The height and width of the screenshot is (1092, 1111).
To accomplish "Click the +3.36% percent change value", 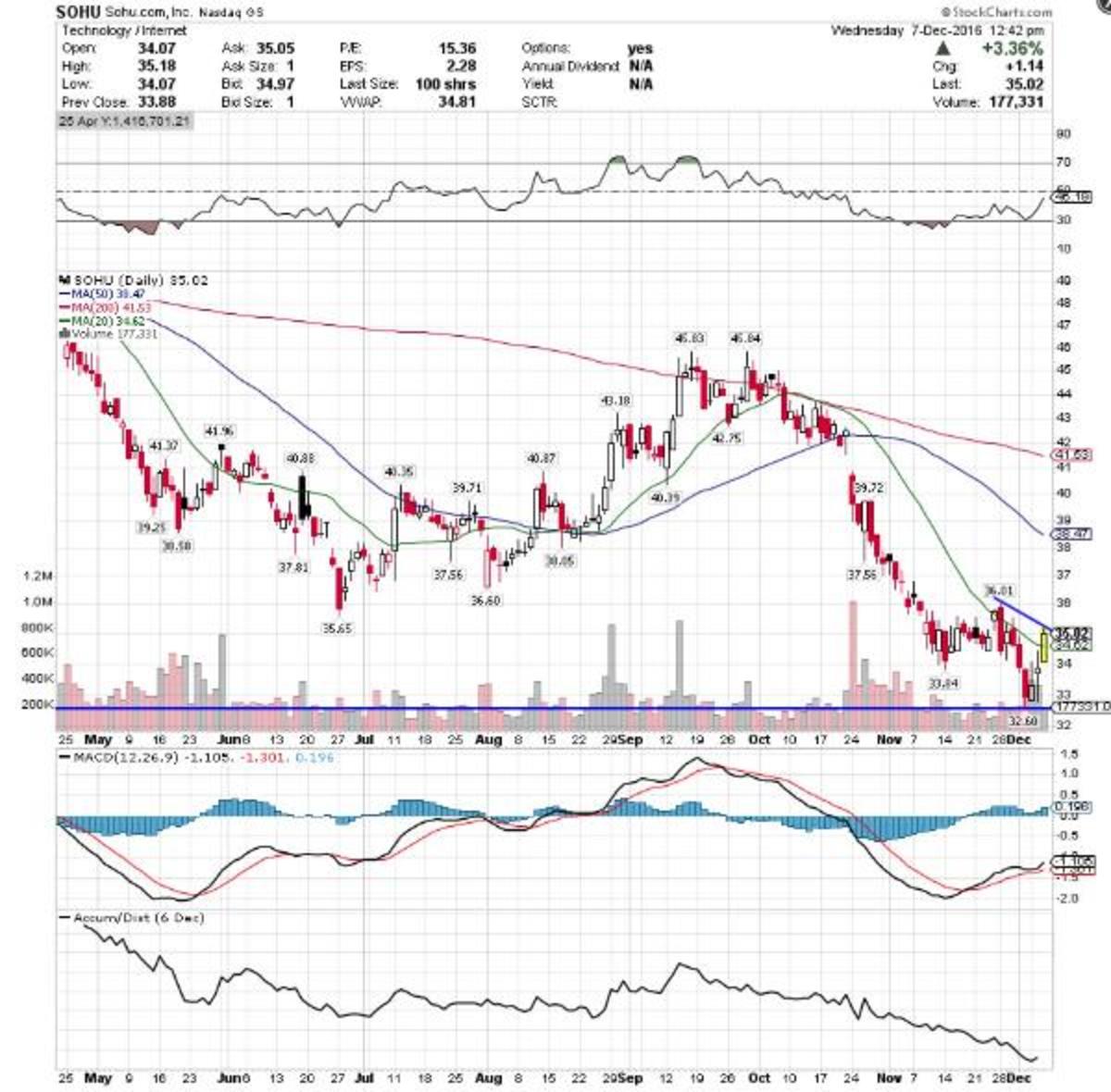I will 1013,48.
